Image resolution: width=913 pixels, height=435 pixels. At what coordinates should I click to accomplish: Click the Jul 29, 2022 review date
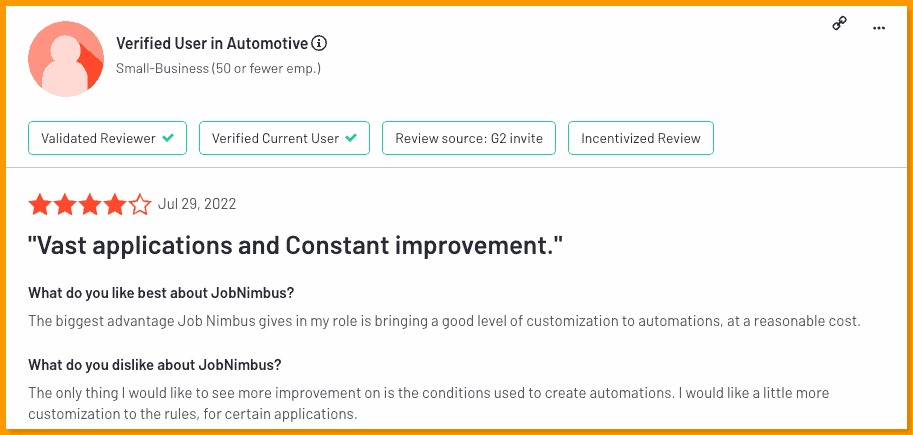[x=197, y=204]
